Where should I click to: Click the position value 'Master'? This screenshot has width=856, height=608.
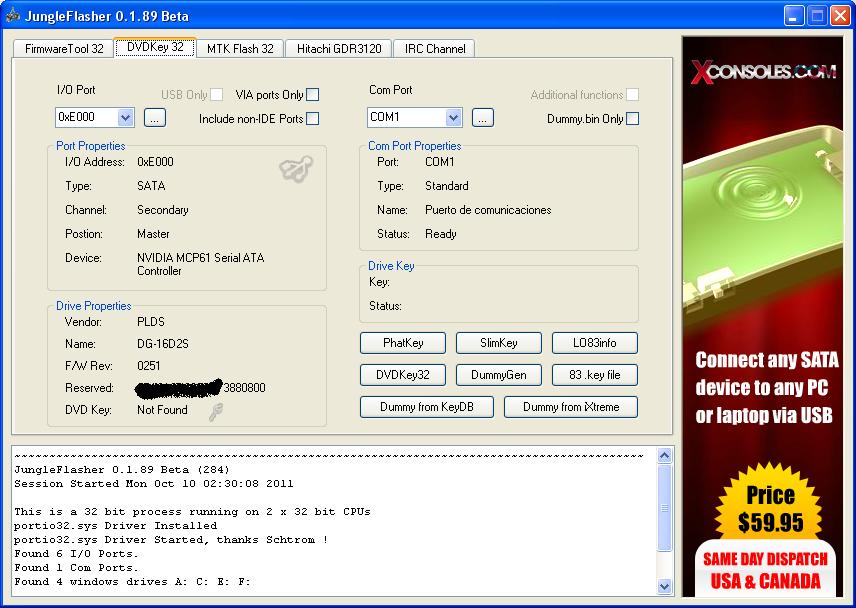(153, 234)
